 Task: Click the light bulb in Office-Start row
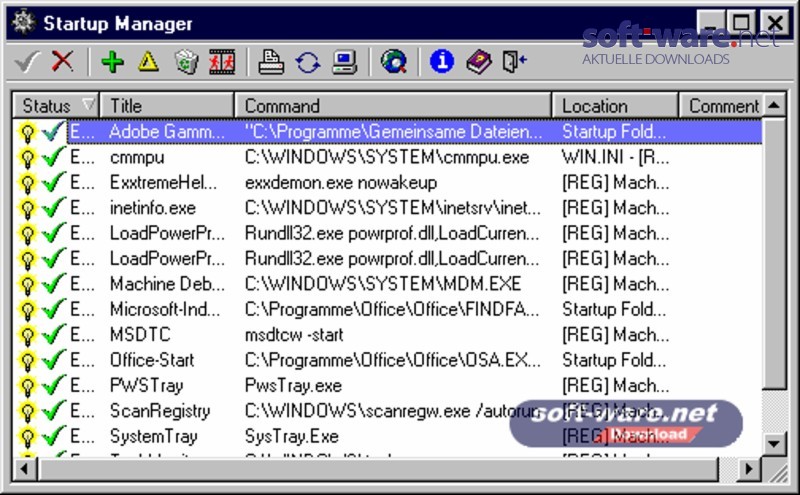(27, 361)
